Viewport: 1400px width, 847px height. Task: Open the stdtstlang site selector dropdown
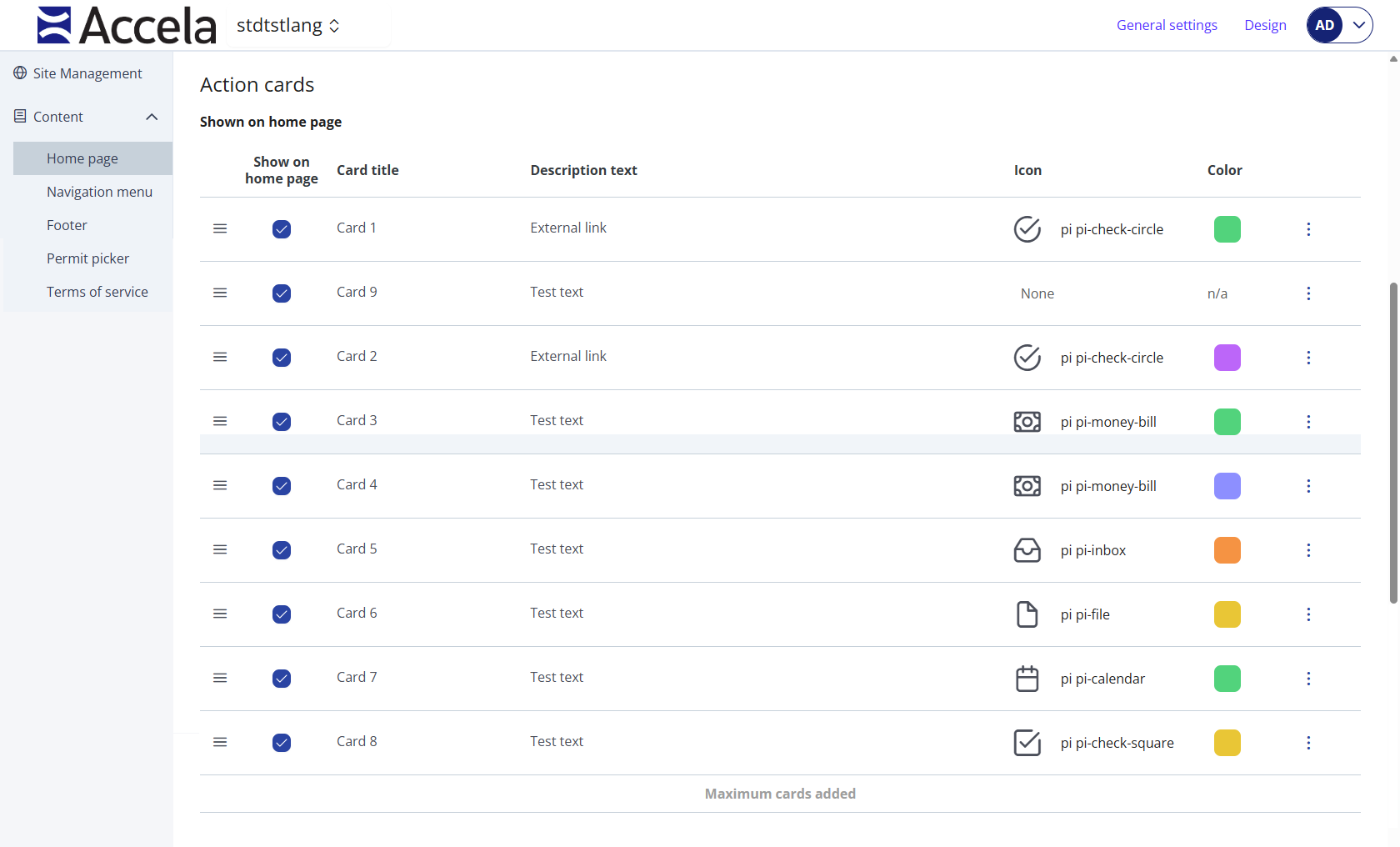point(287,26)
